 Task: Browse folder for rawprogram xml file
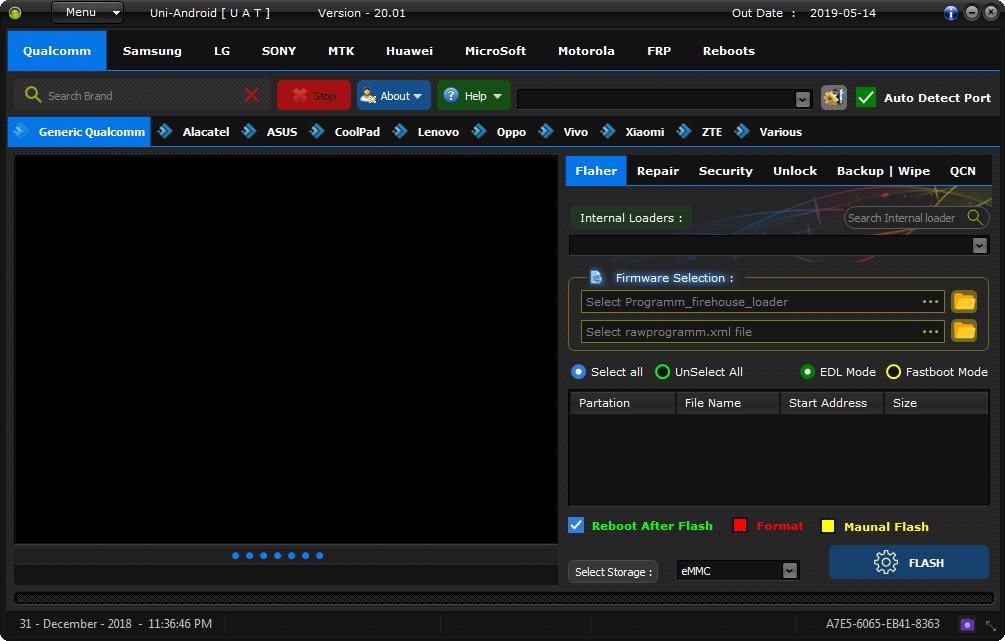964,331
